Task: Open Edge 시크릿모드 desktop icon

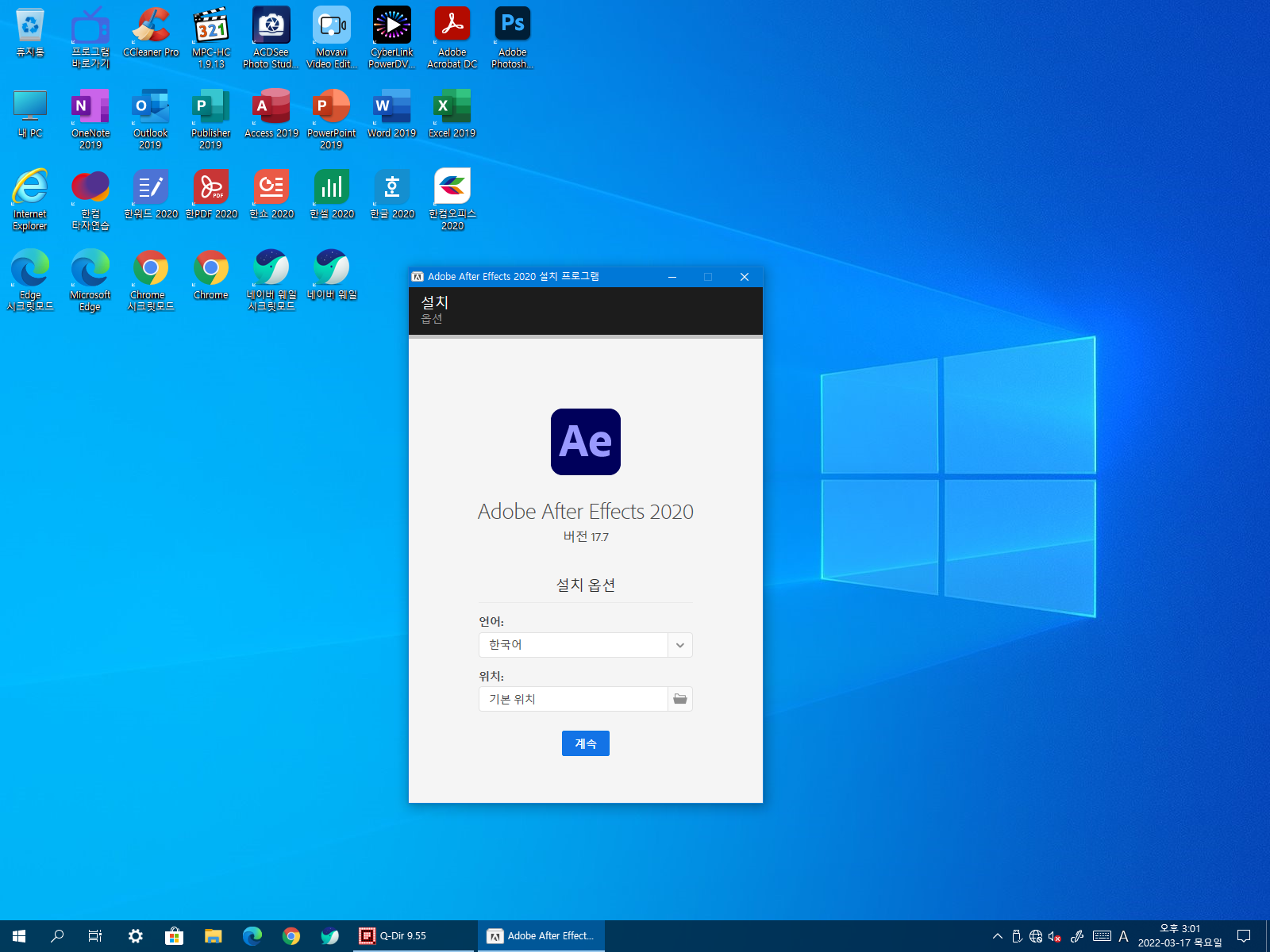Action: [x=30, y=281]
